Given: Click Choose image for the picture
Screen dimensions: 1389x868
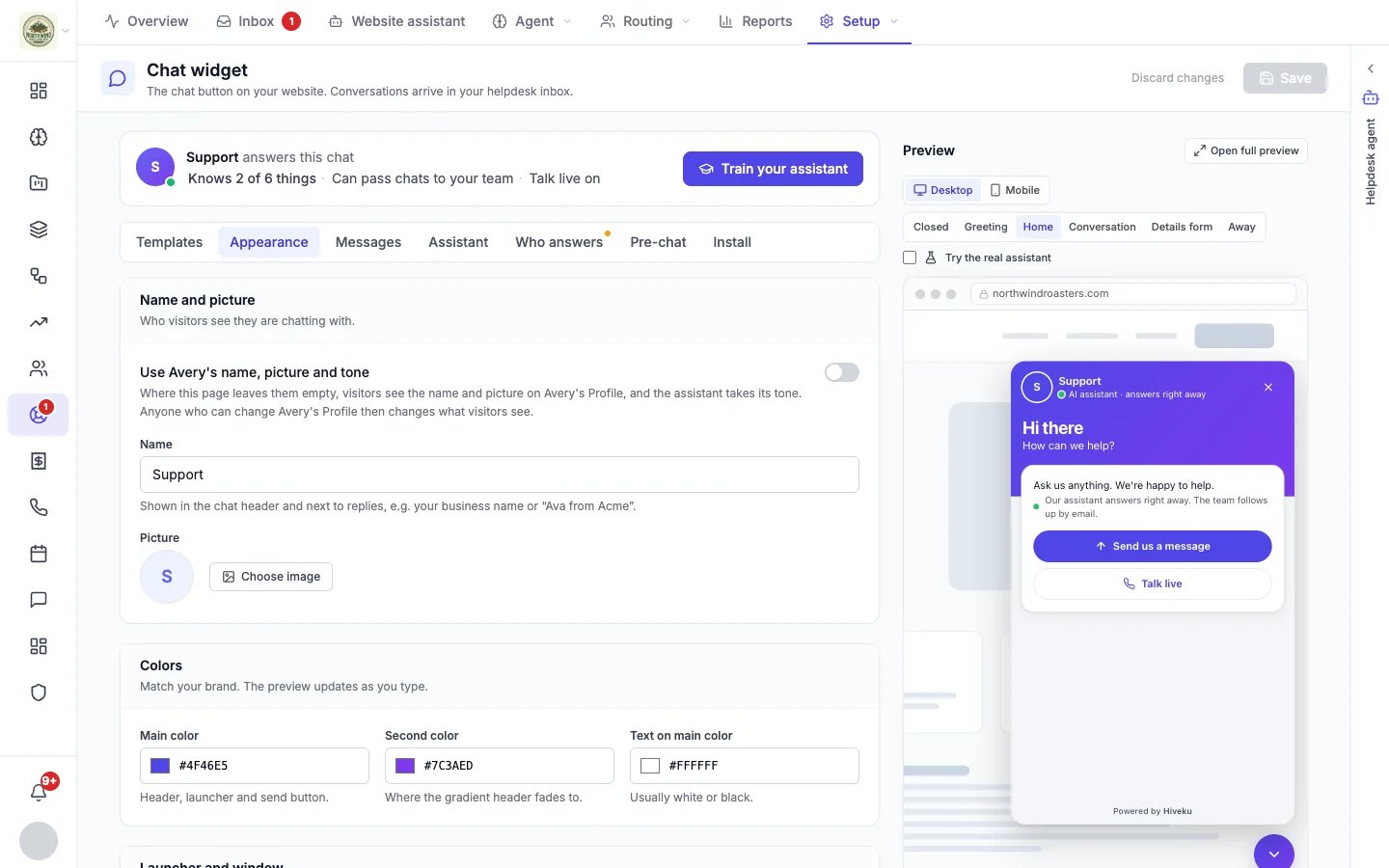Looking at the screenshot, I should [271, 577].
